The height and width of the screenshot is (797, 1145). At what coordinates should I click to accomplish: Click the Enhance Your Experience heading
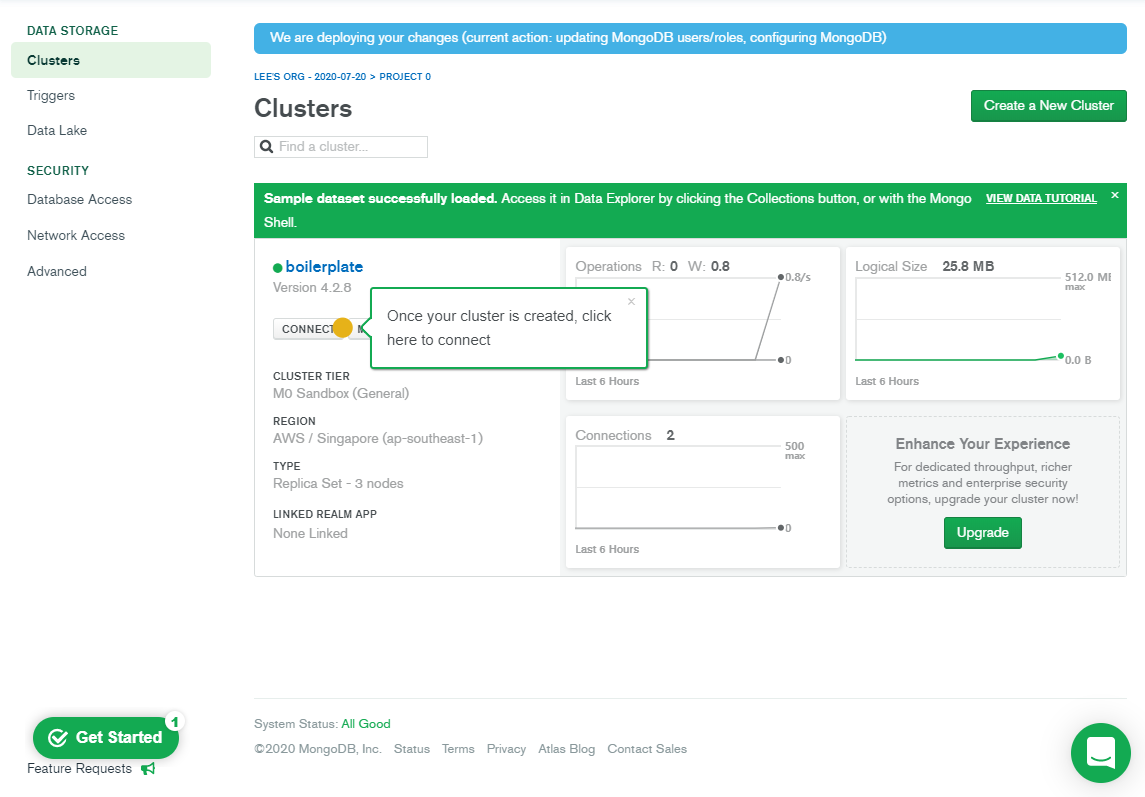(x=982, y=444)
